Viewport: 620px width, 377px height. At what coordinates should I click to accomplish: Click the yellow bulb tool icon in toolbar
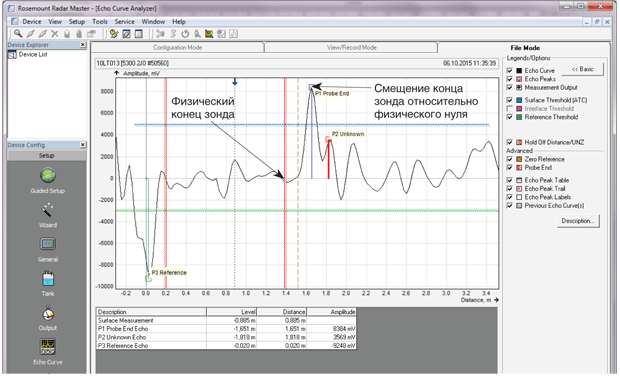(x=114, y=34)
